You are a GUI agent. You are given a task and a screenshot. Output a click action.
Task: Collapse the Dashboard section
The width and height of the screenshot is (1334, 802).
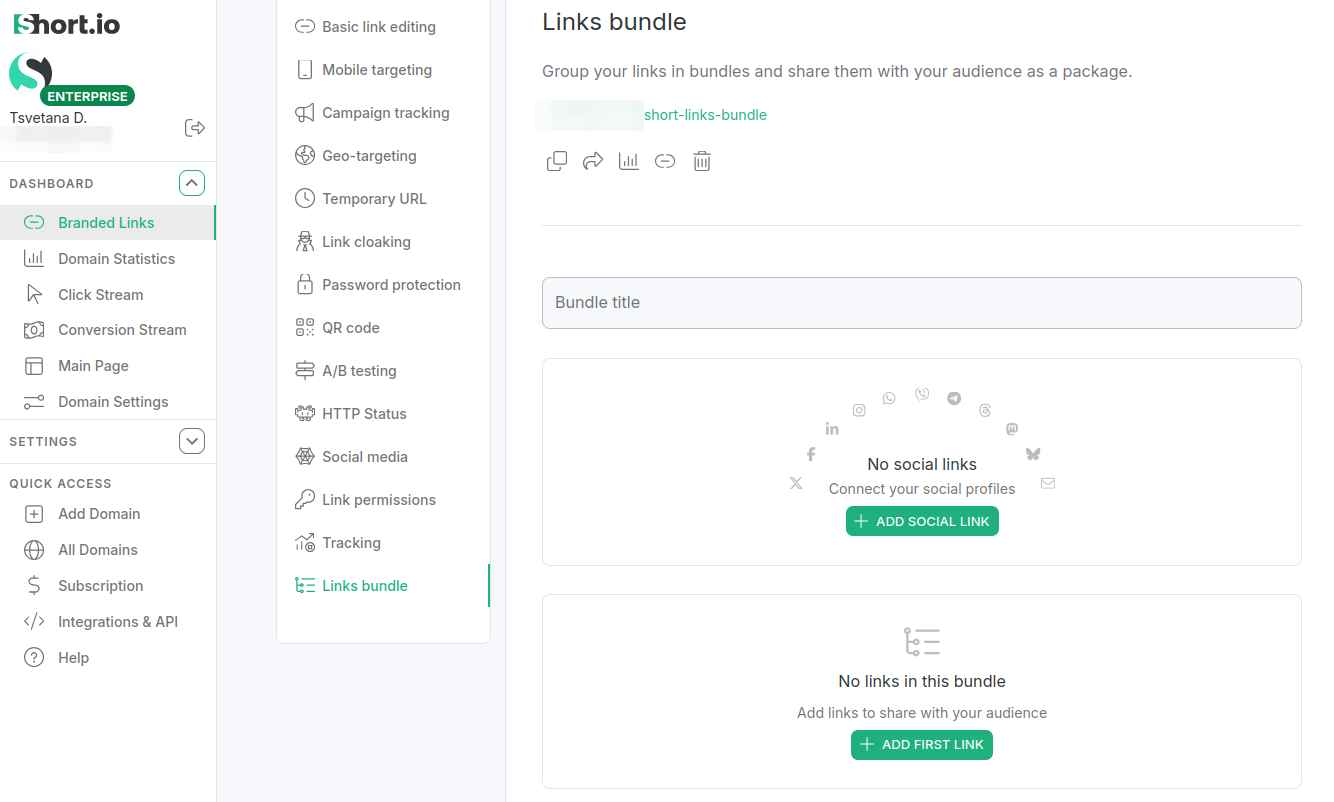(x=192, y=183)
